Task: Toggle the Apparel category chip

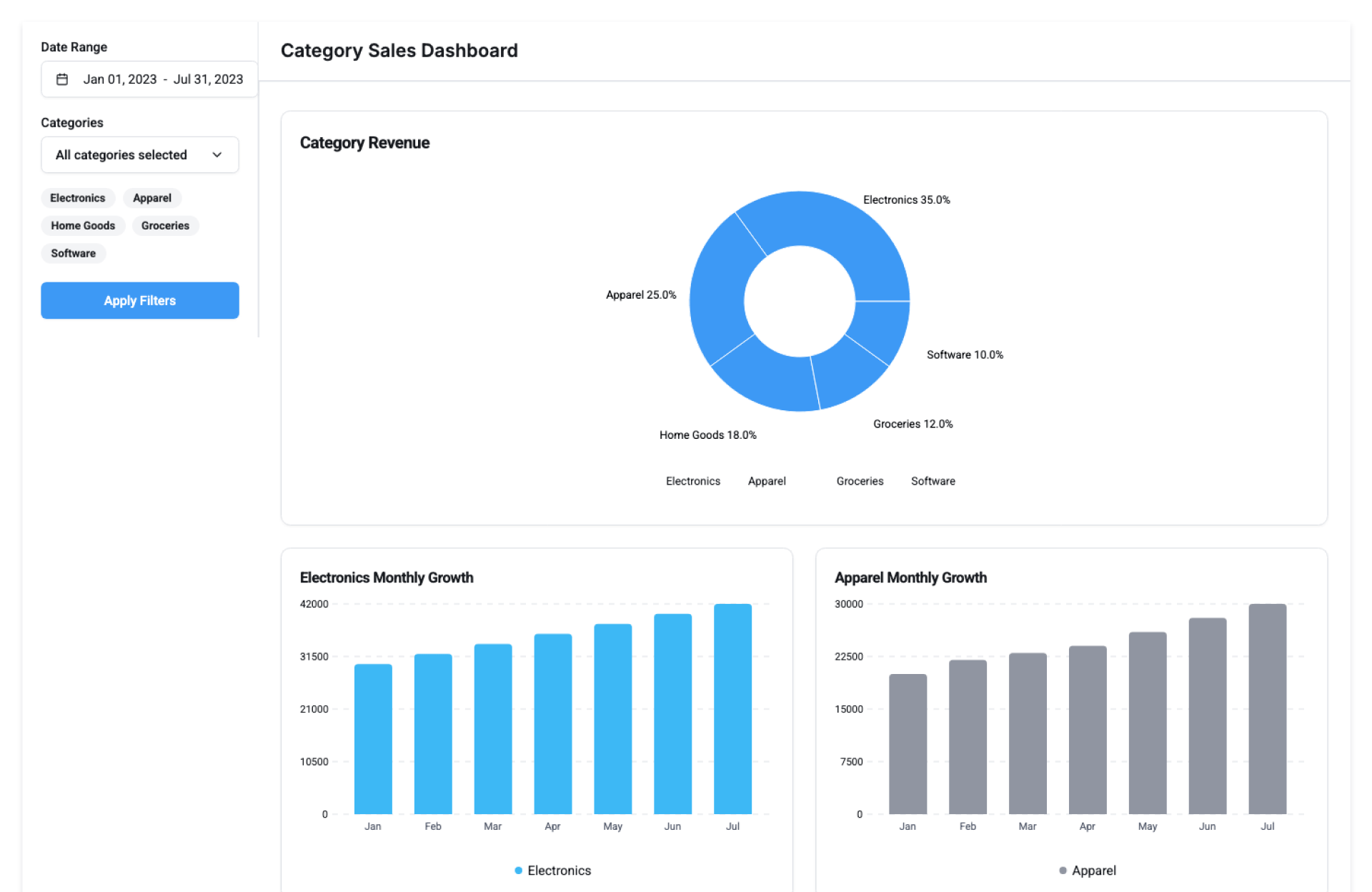Action: tap(151, 198)
